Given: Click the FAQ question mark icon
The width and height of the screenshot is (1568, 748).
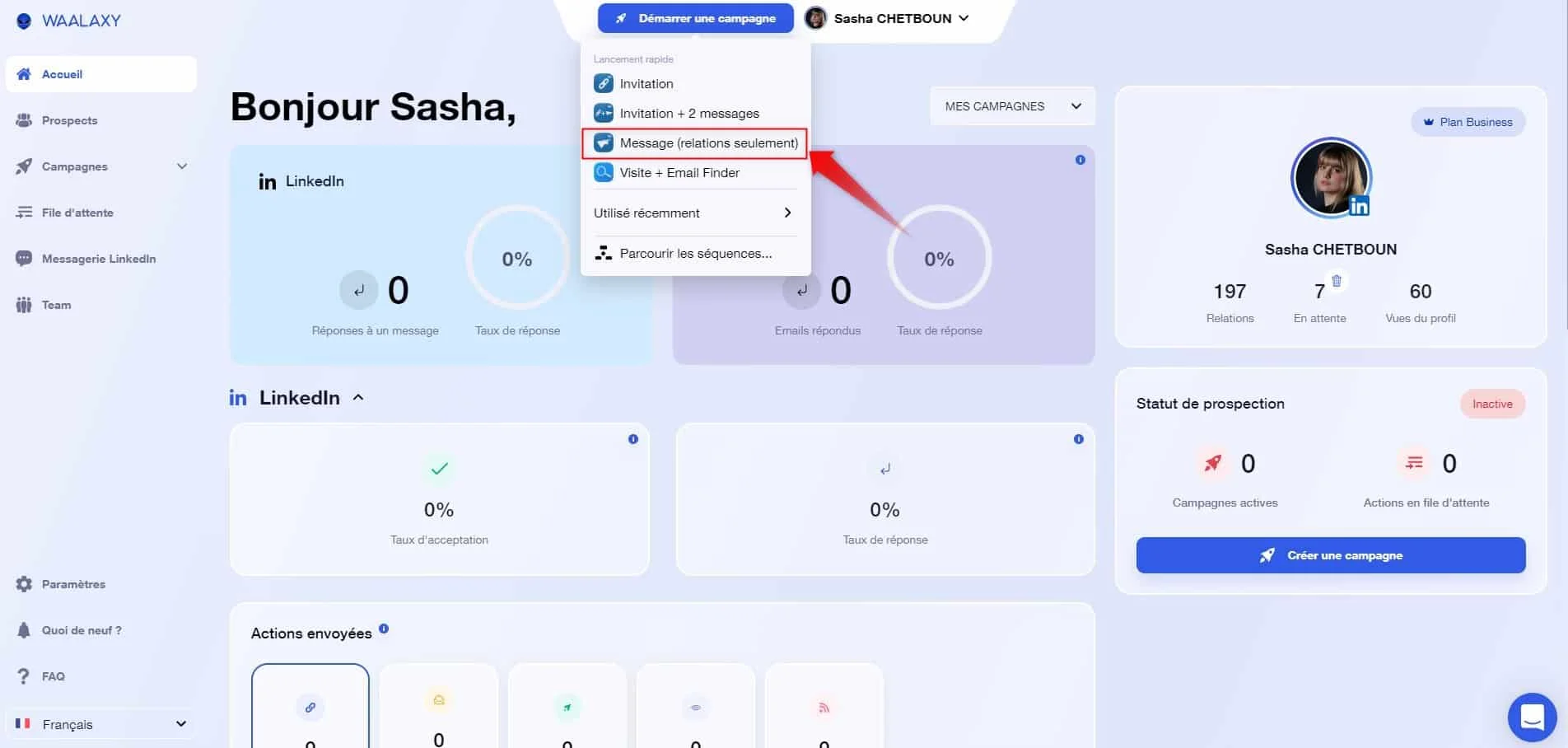Looking at the screenshot, I should (24, 676).
